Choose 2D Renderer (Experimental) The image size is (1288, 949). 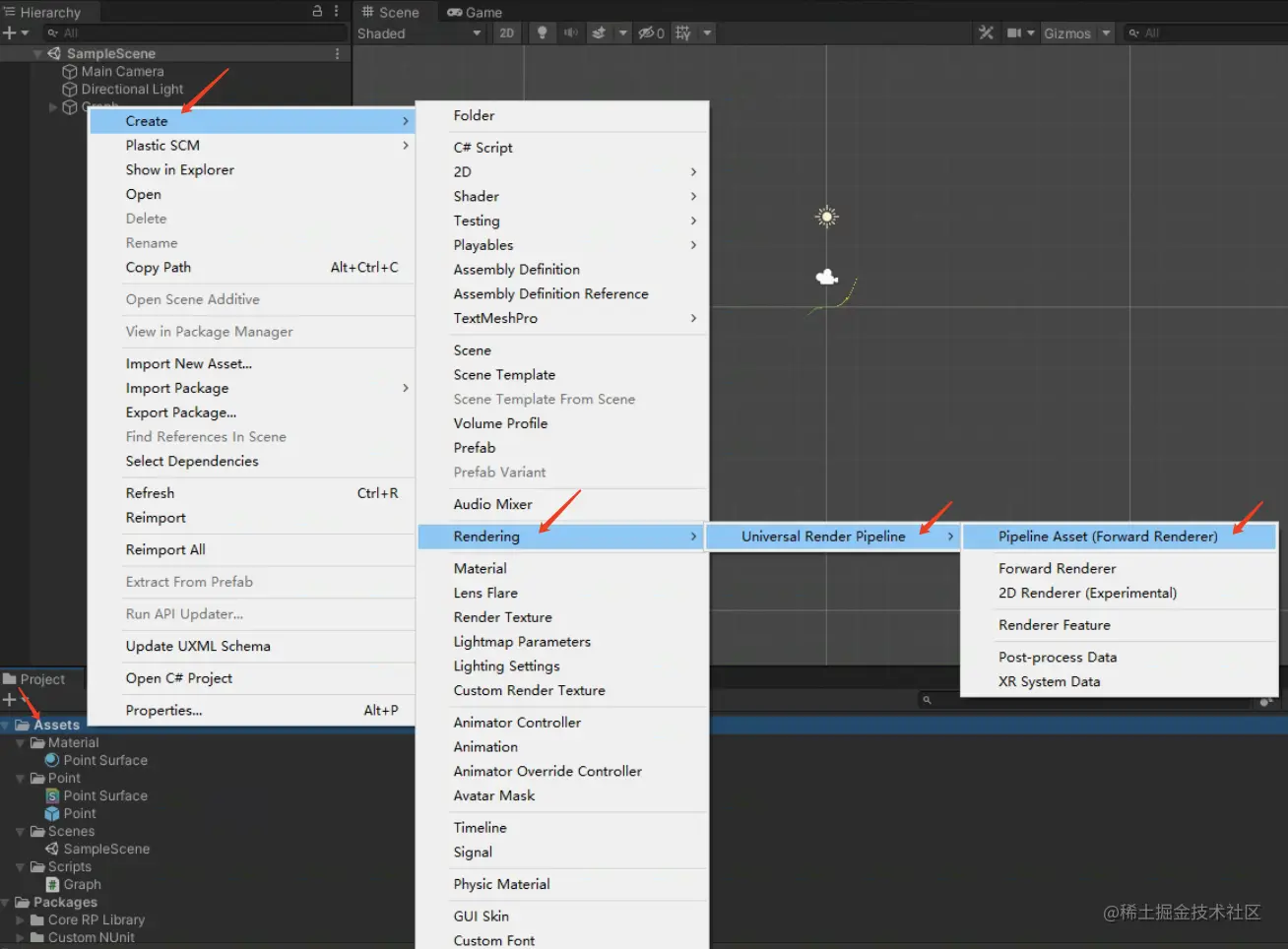[1120, 594]
